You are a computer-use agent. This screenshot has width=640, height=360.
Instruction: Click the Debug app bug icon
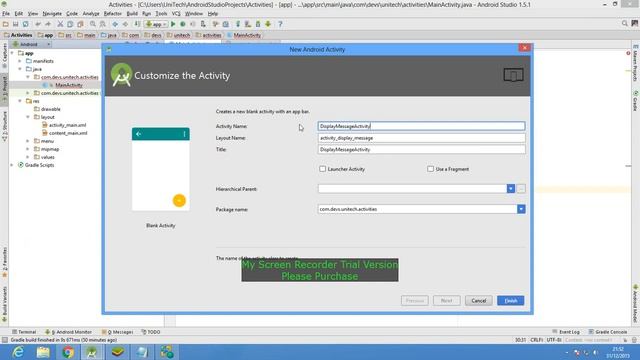click(x=183, y=24)
